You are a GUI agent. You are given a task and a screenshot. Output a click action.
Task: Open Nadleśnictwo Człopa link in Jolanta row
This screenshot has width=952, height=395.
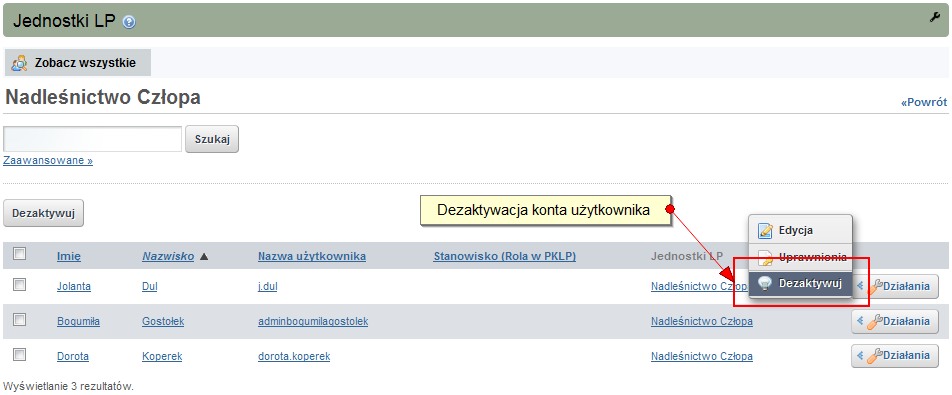(699, 286)
